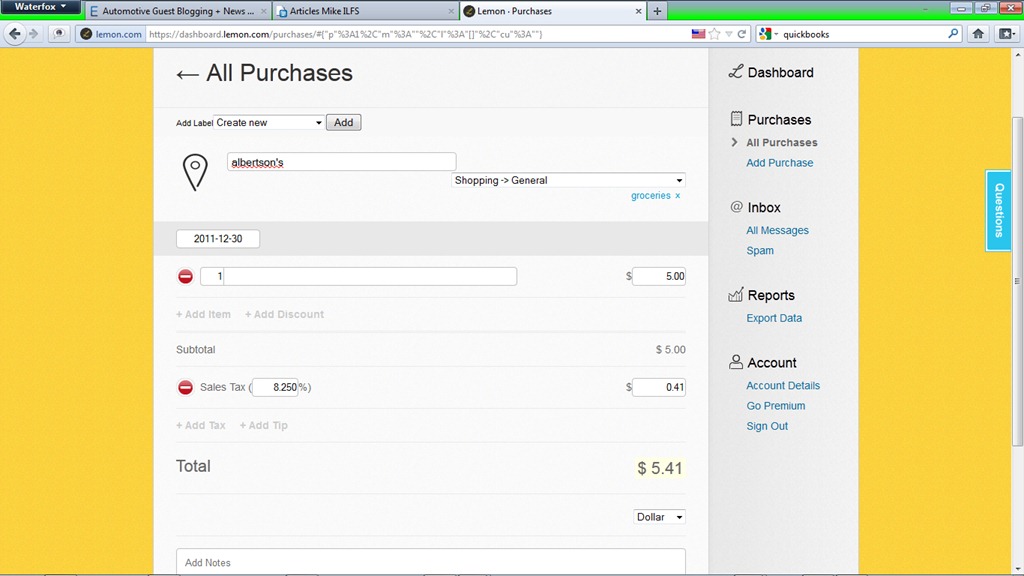The width and height of the screenshot is (1024, 576).
Task: Click the page vertical scrollbar
Action: pos(1017,281)
